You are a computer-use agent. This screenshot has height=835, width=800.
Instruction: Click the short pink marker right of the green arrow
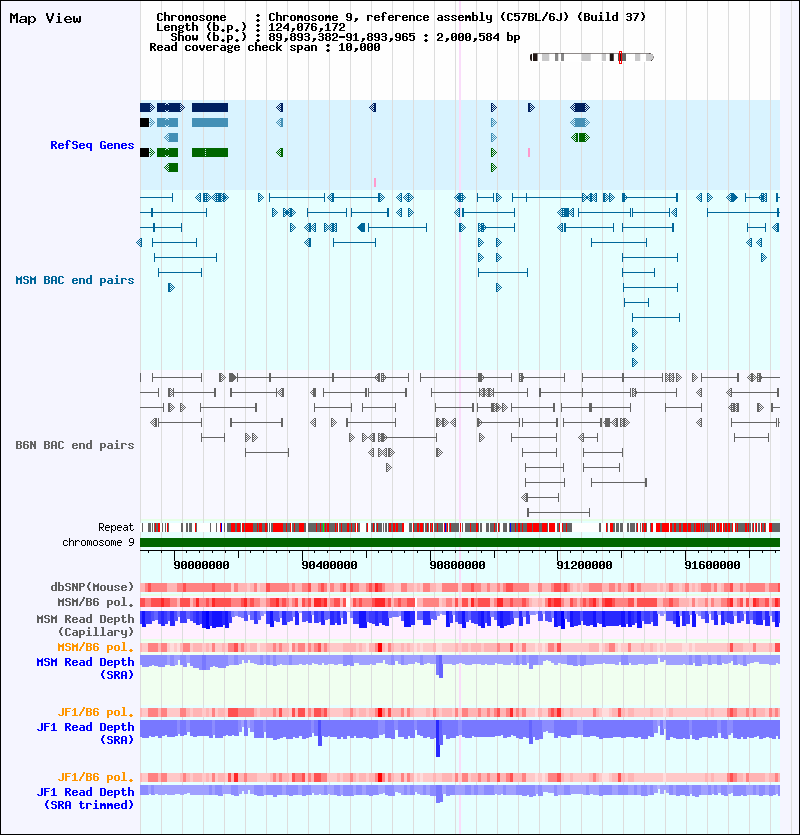(x=529, y=152)
